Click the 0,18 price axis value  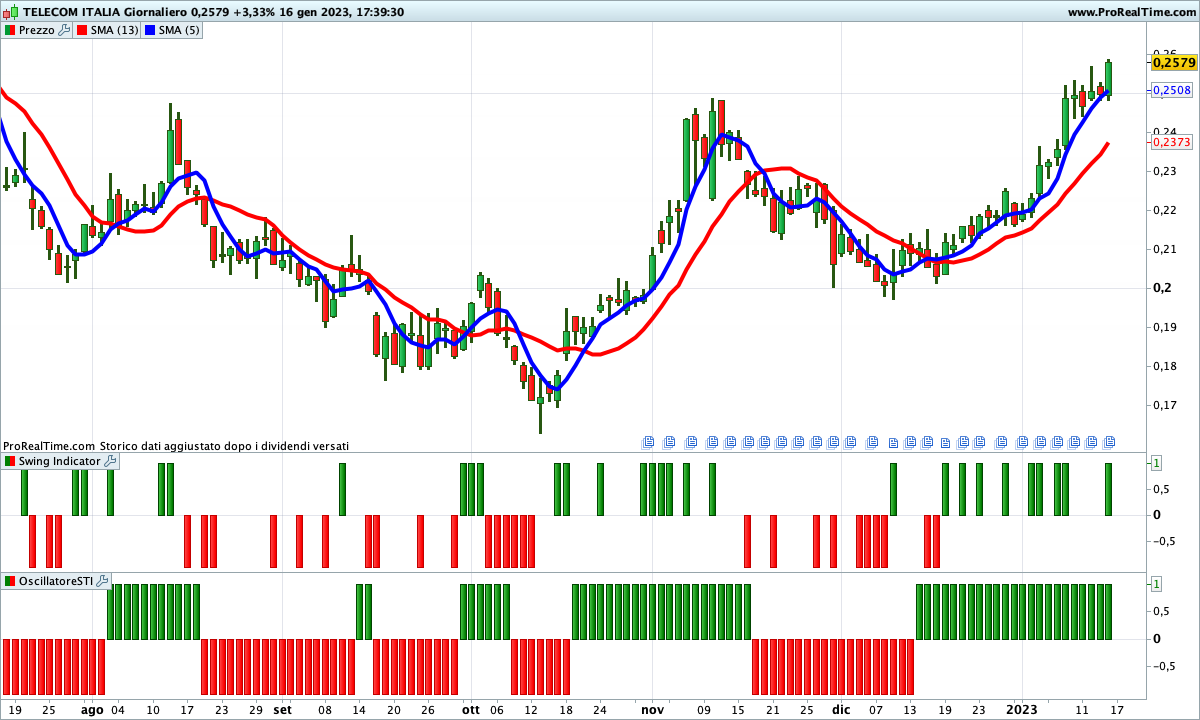1166,366
